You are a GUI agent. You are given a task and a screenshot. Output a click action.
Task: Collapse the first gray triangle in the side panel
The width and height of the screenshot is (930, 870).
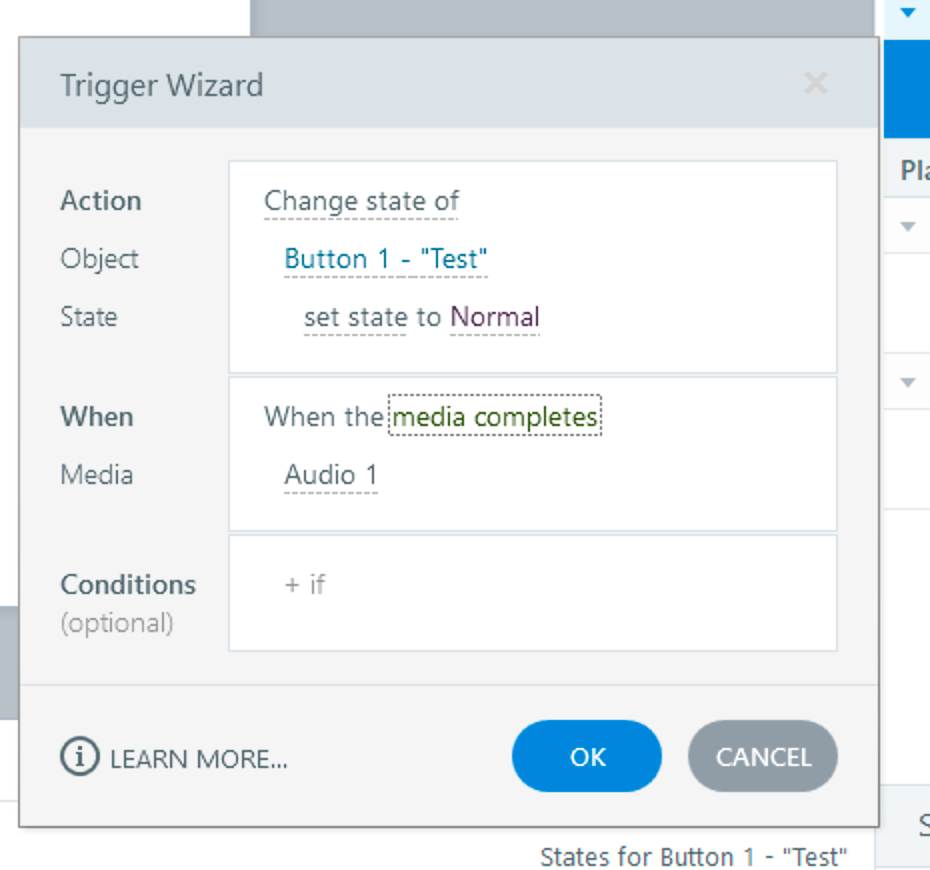(908, 227)
